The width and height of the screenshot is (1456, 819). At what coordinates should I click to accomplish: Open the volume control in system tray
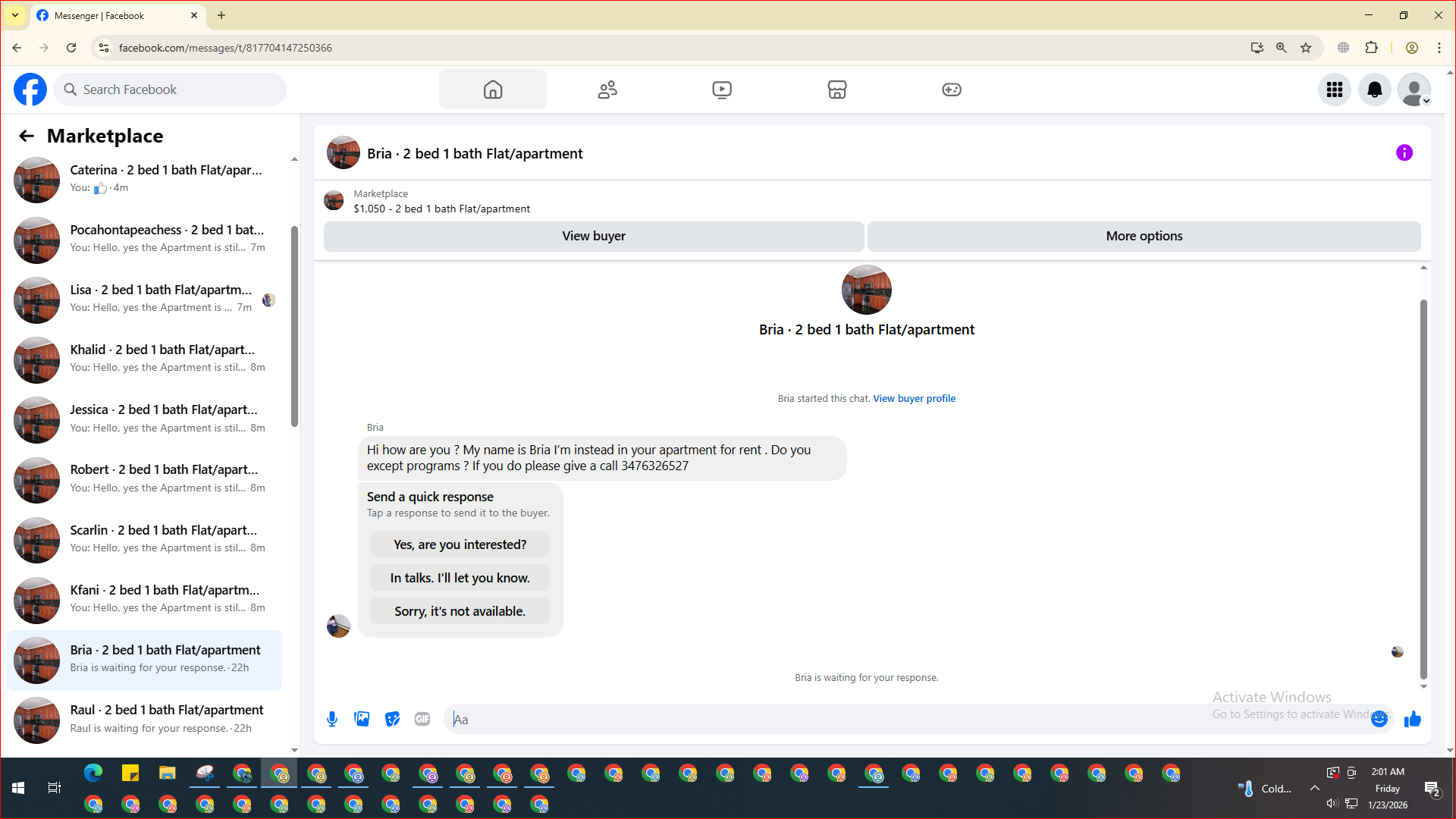pos(1332,803)
